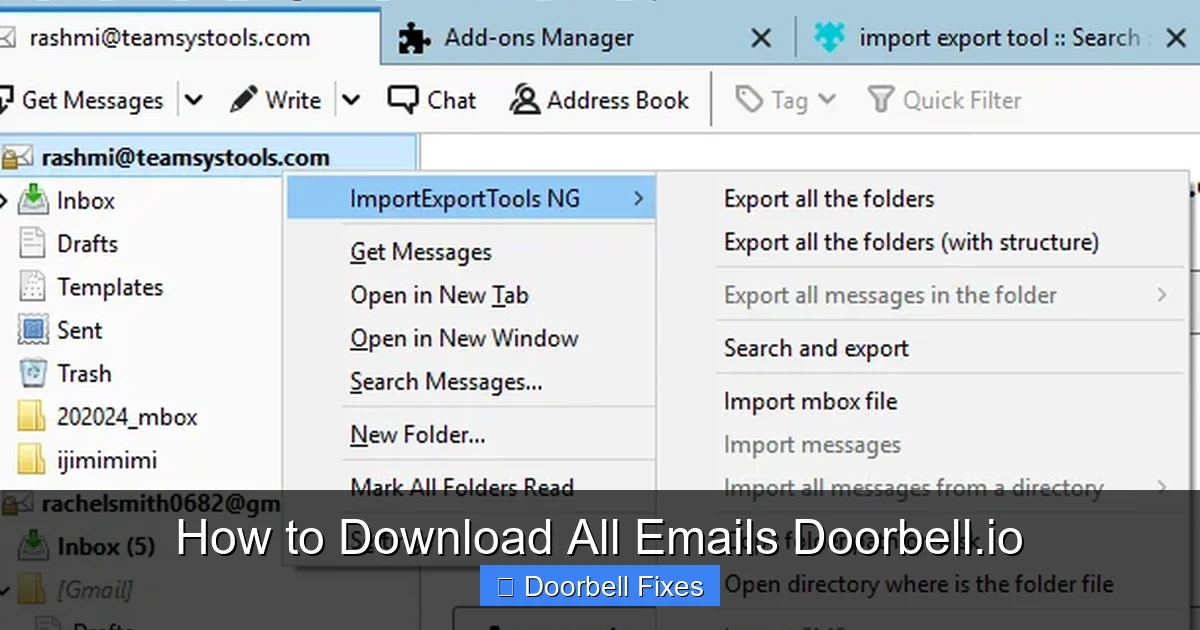Screen dimensions: 1200x630
Task: Open the Write dropdown arrow
Action: (x=350, y=100)
